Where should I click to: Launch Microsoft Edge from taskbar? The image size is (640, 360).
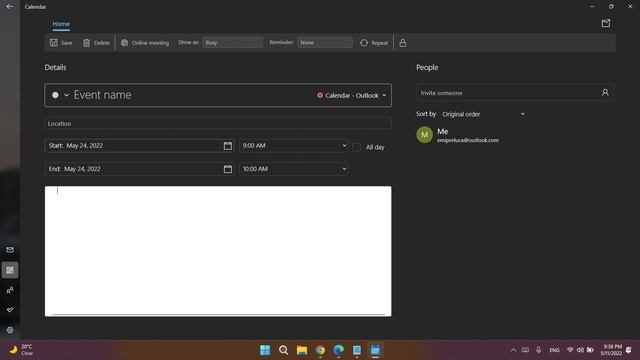point(338,350)
